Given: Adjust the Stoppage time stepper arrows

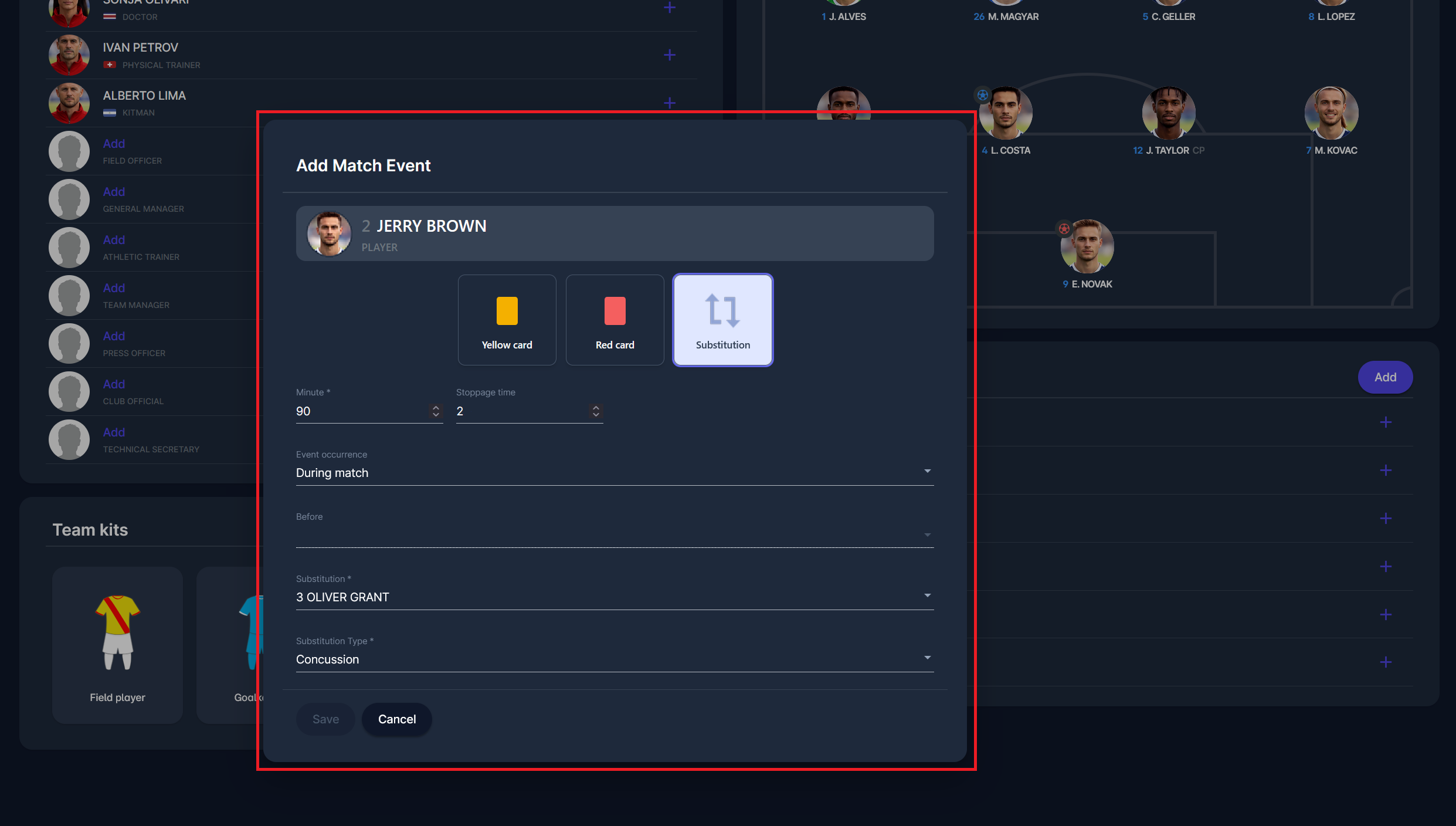Looking at the screenshot, I should (596, 411).
